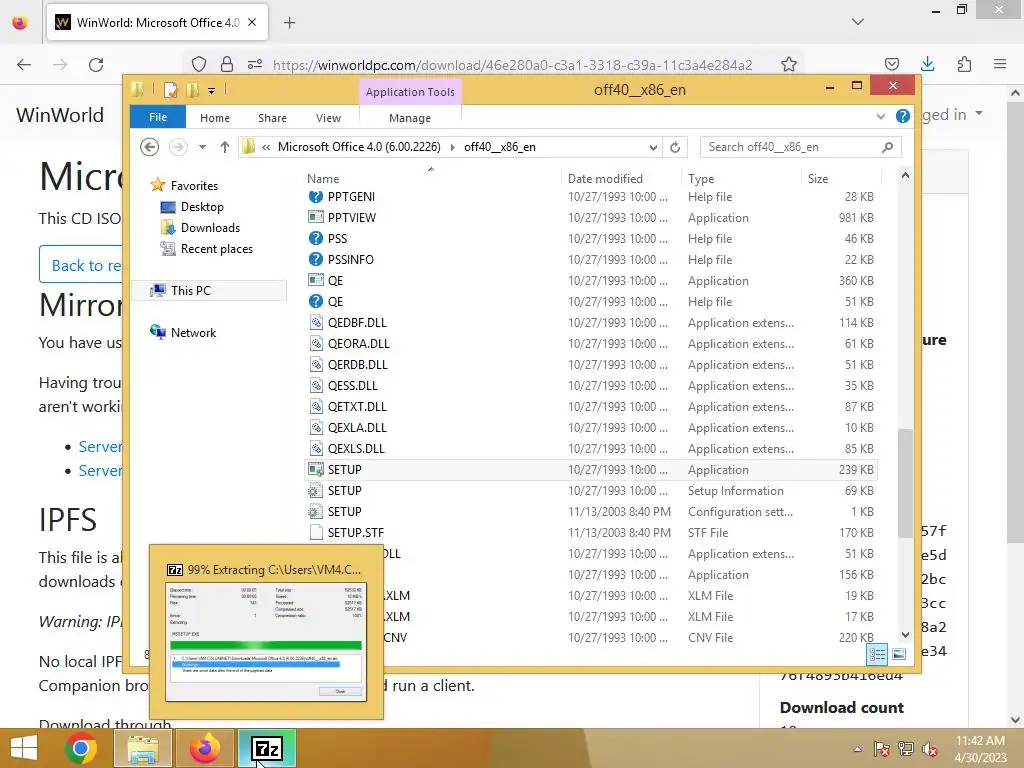The image size is (1024, 768).
Task: Switch to details view layout icon
Action: click(x=877, y=654)
